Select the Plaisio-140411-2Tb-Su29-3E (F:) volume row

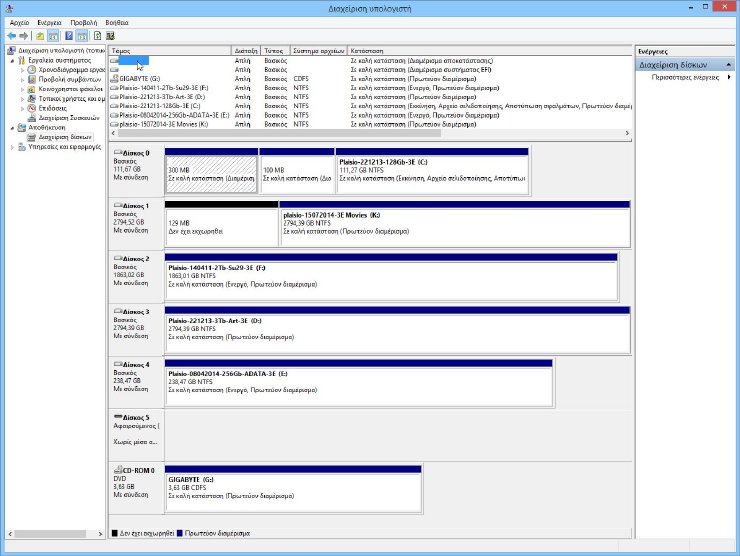(370, 88)
